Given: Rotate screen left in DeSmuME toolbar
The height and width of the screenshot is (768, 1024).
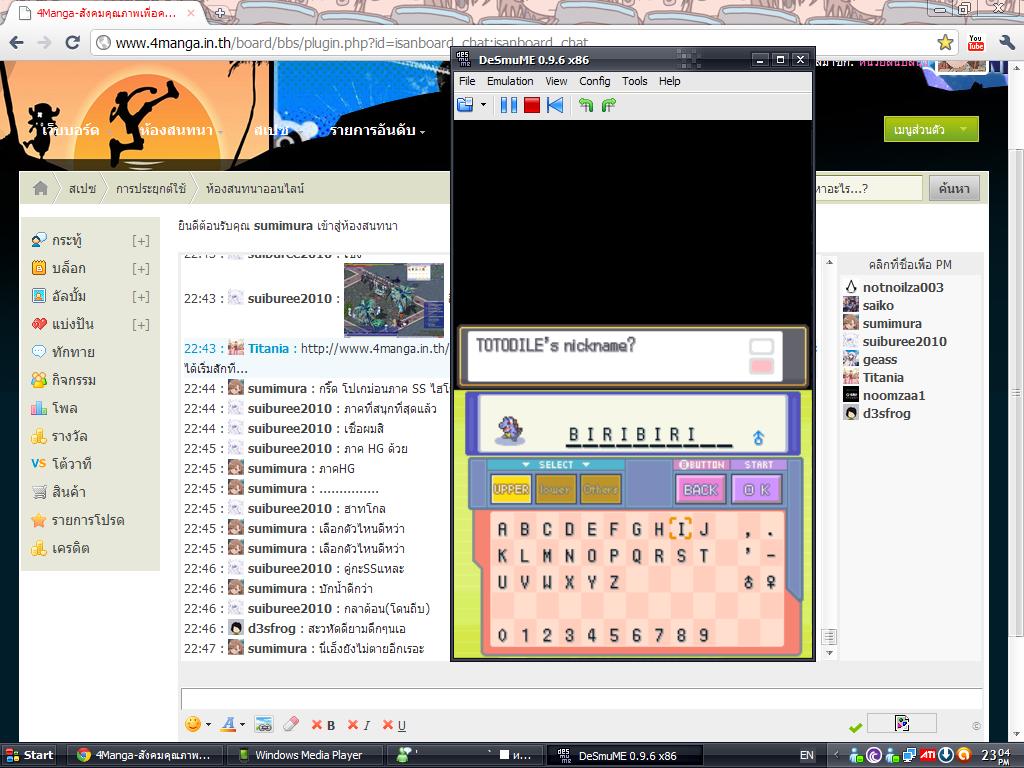Looking at the screenshot, I should point(586,104).
